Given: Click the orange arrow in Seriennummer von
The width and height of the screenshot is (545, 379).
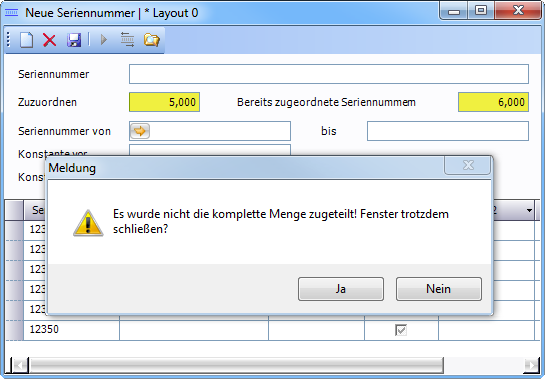Looking at the screenshot, I should [x=140, y=131].
